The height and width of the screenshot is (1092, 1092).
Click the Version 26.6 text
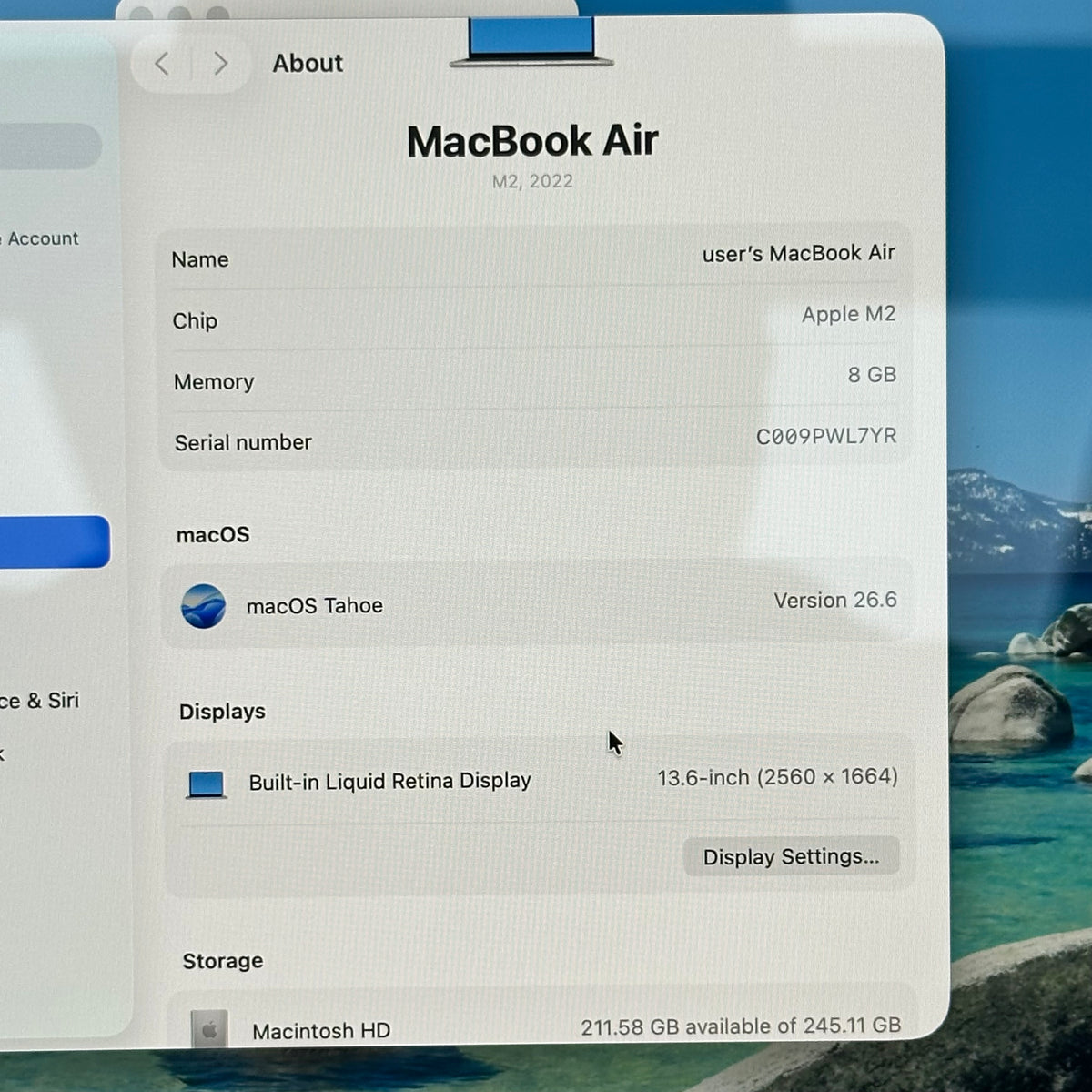coord(835,601)
